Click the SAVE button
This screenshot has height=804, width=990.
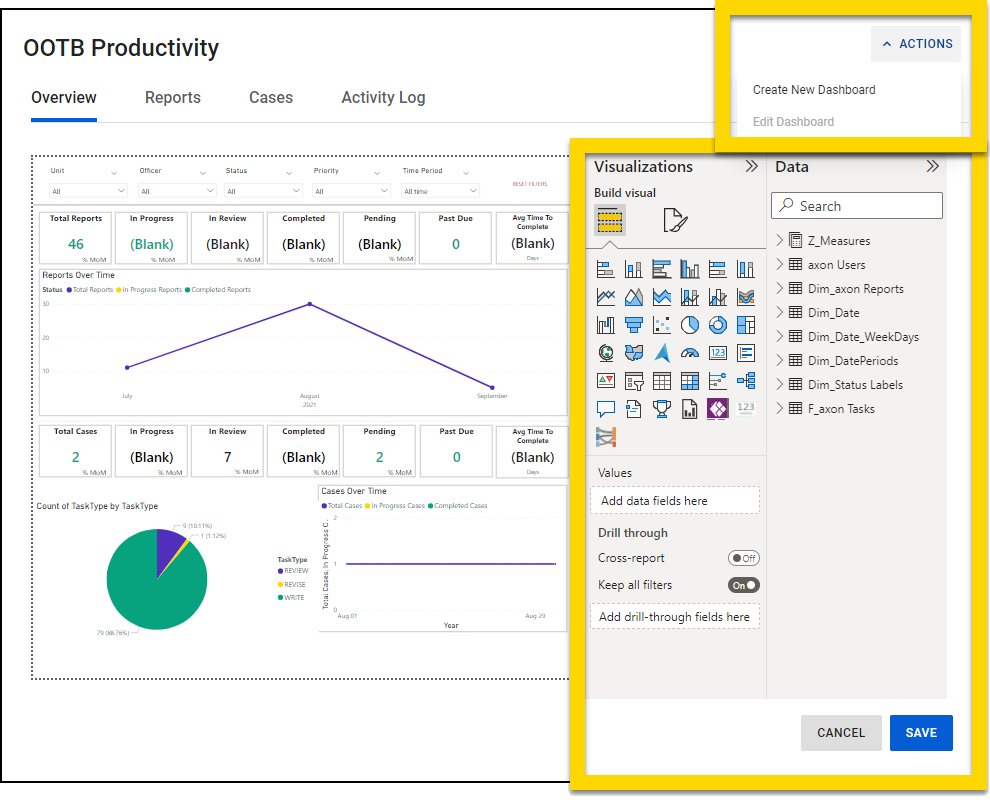pos(920,733)
